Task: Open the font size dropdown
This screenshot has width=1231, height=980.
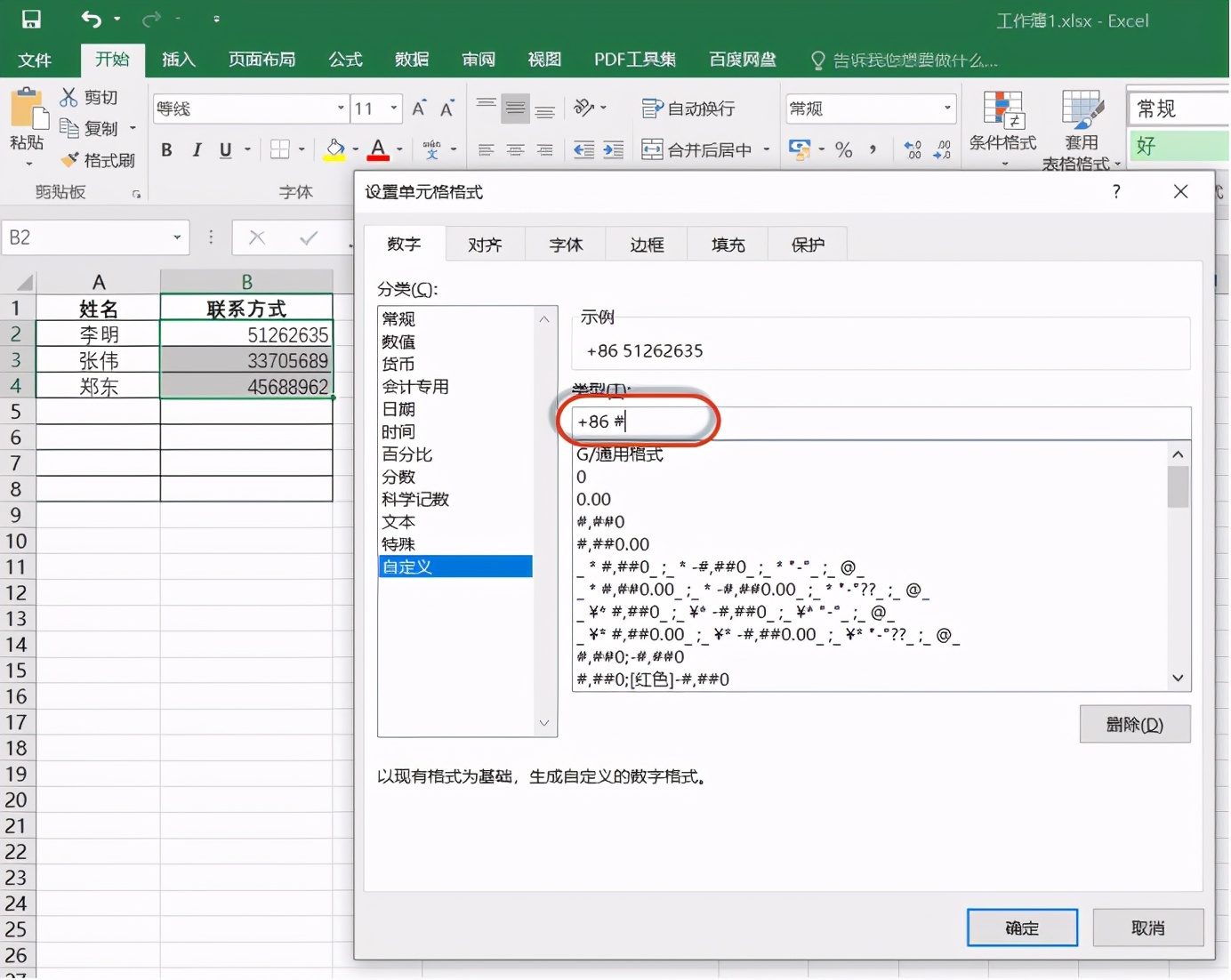Action: tap(394, 108)
